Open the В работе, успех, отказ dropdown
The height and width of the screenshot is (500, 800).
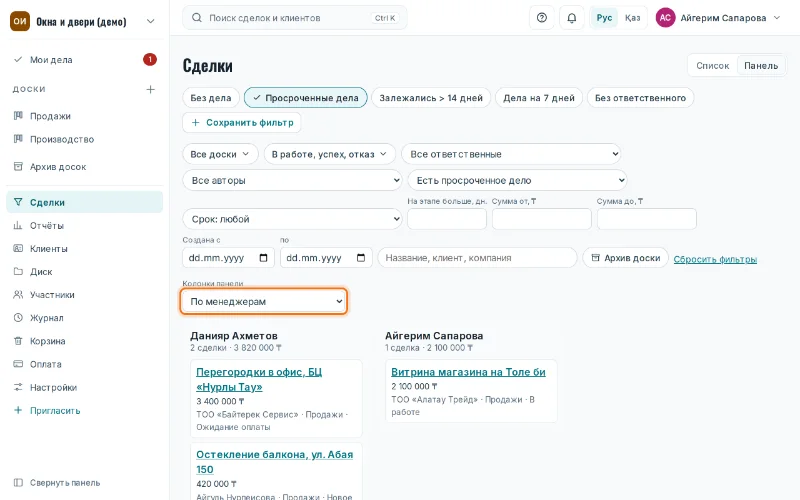pos(330,154)
